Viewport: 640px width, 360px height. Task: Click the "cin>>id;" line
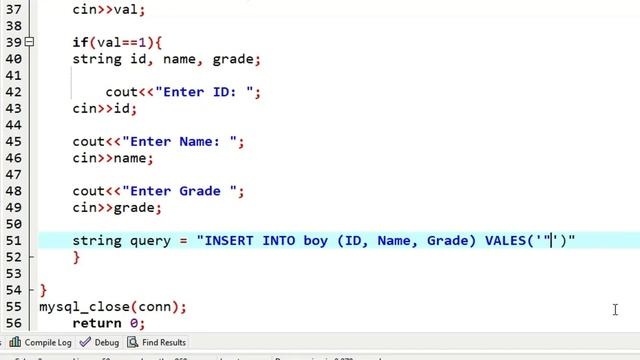(x=105, y=109)
